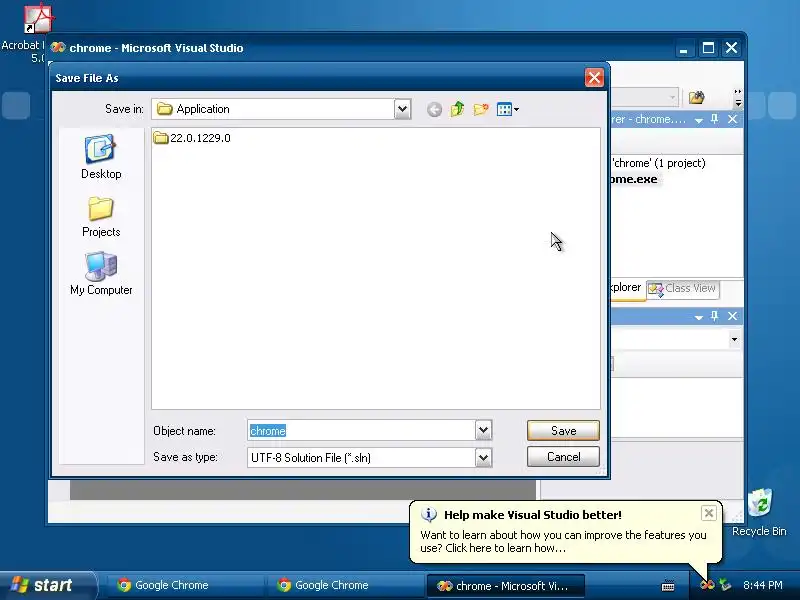Click the Visual Studio tray icon

[x=707, y=585]
